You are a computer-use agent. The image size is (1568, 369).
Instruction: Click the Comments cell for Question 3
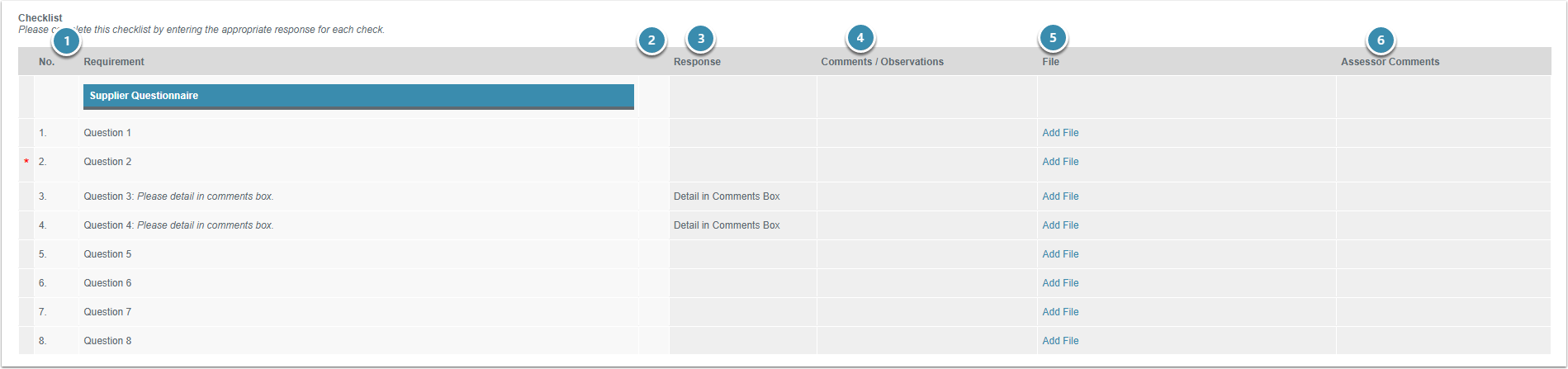coord(926,196)
